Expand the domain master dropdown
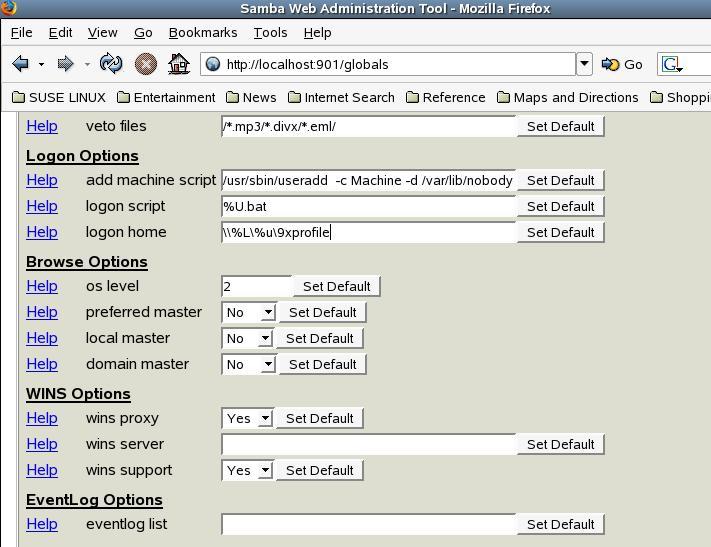The height and width of the screenshot is (547, 711). click(x=248, y=364)
